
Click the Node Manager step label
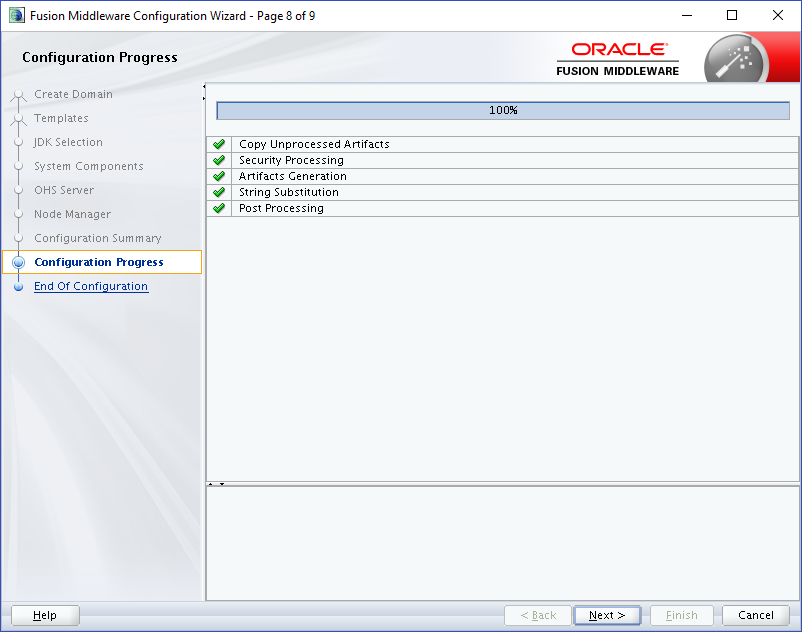72,214
